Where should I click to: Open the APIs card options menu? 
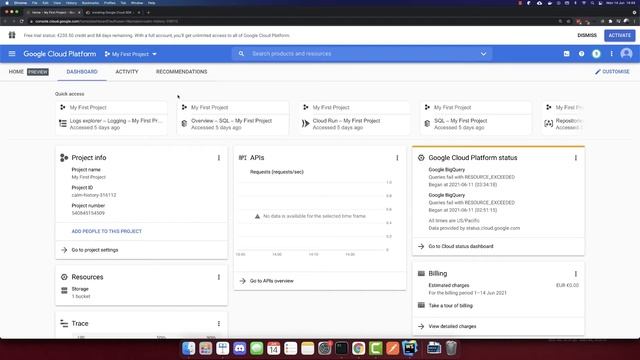397,158
